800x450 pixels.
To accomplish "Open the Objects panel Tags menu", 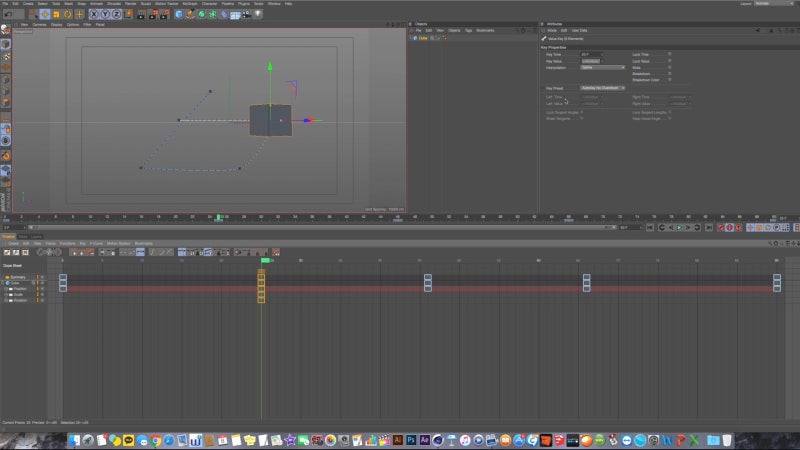I will pyautogui.click(x=468, y=31).
